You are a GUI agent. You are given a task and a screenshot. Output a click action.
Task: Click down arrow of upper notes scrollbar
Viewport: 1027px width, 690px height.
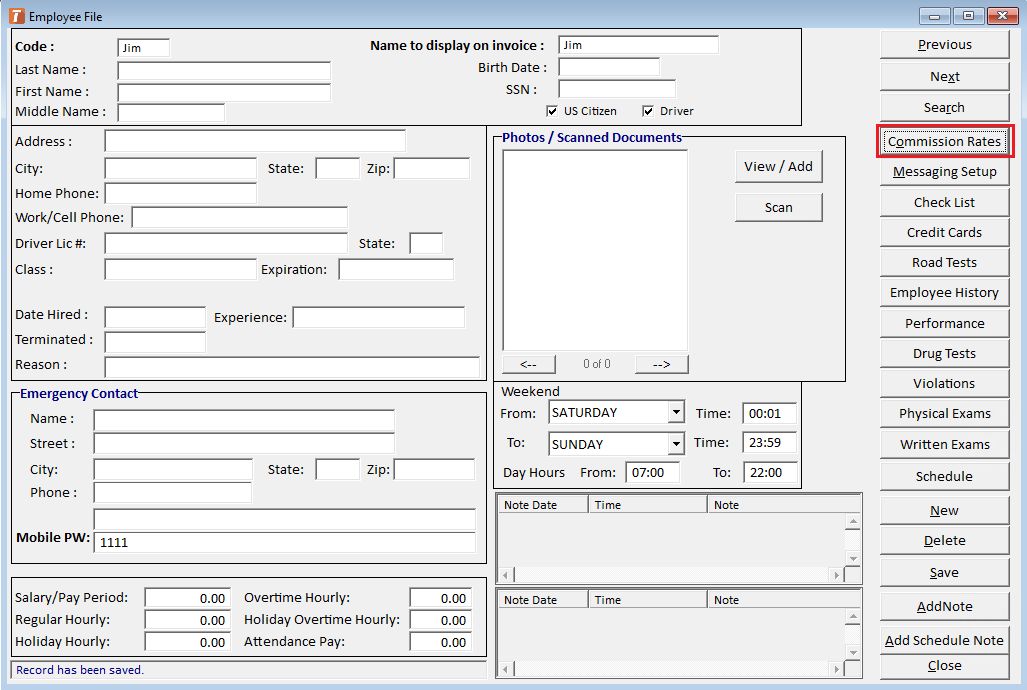point(853,559)
